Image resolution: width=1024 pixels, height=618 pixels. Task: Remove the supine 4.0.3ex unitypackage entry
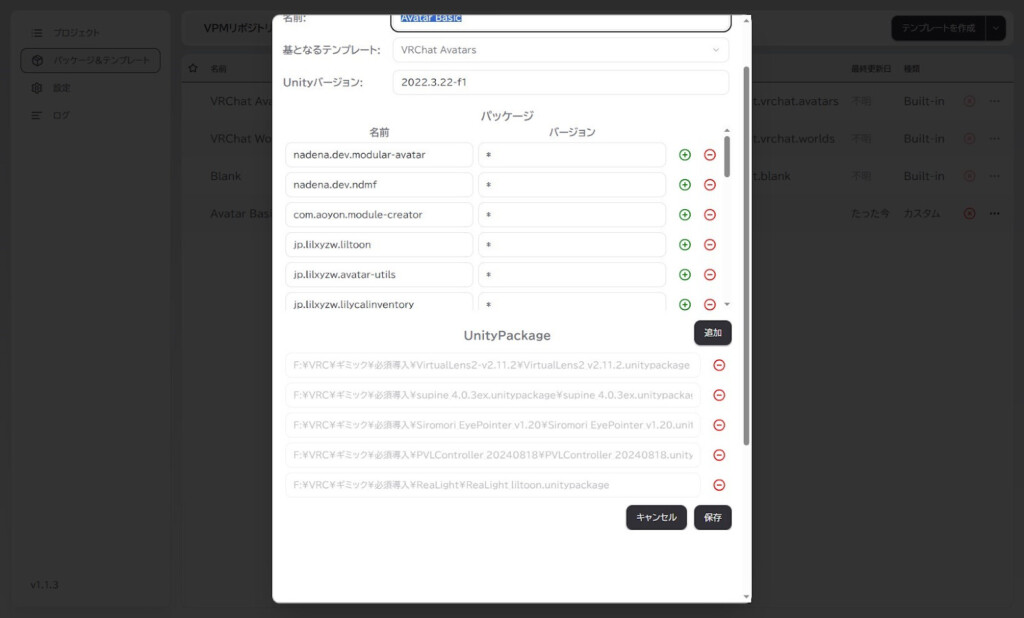[x=718, y=395]
